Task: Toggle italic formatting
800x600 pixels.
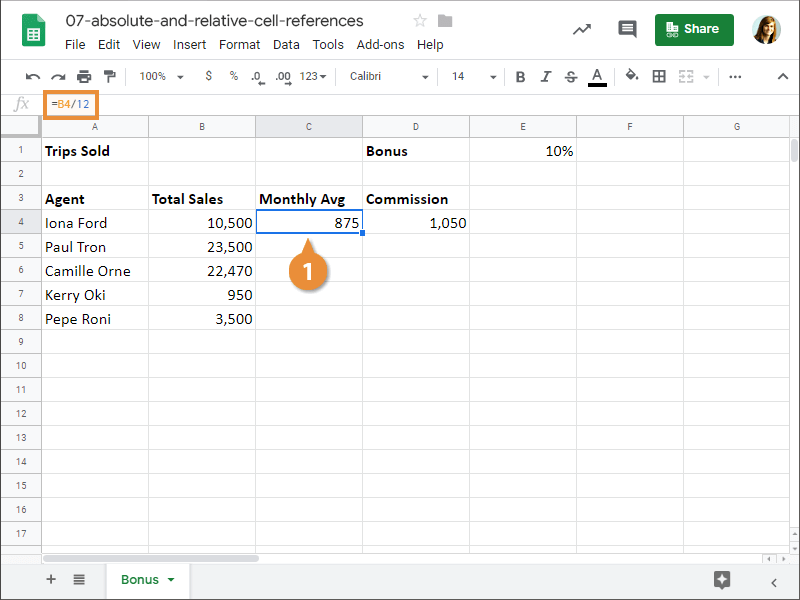Action: point(545,77)
